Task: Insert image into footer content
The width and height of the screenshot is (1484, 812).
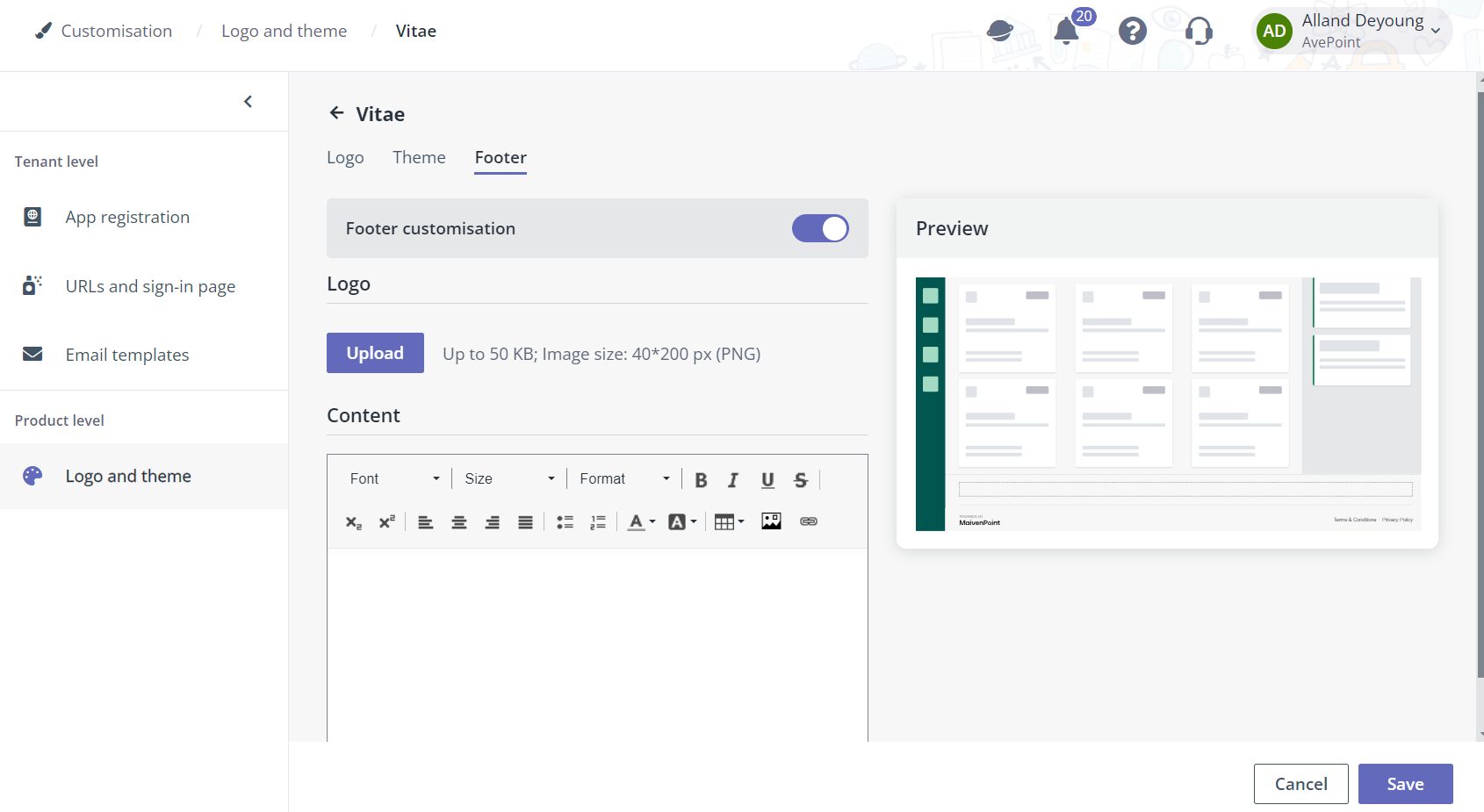Action: tap(771, 521)
